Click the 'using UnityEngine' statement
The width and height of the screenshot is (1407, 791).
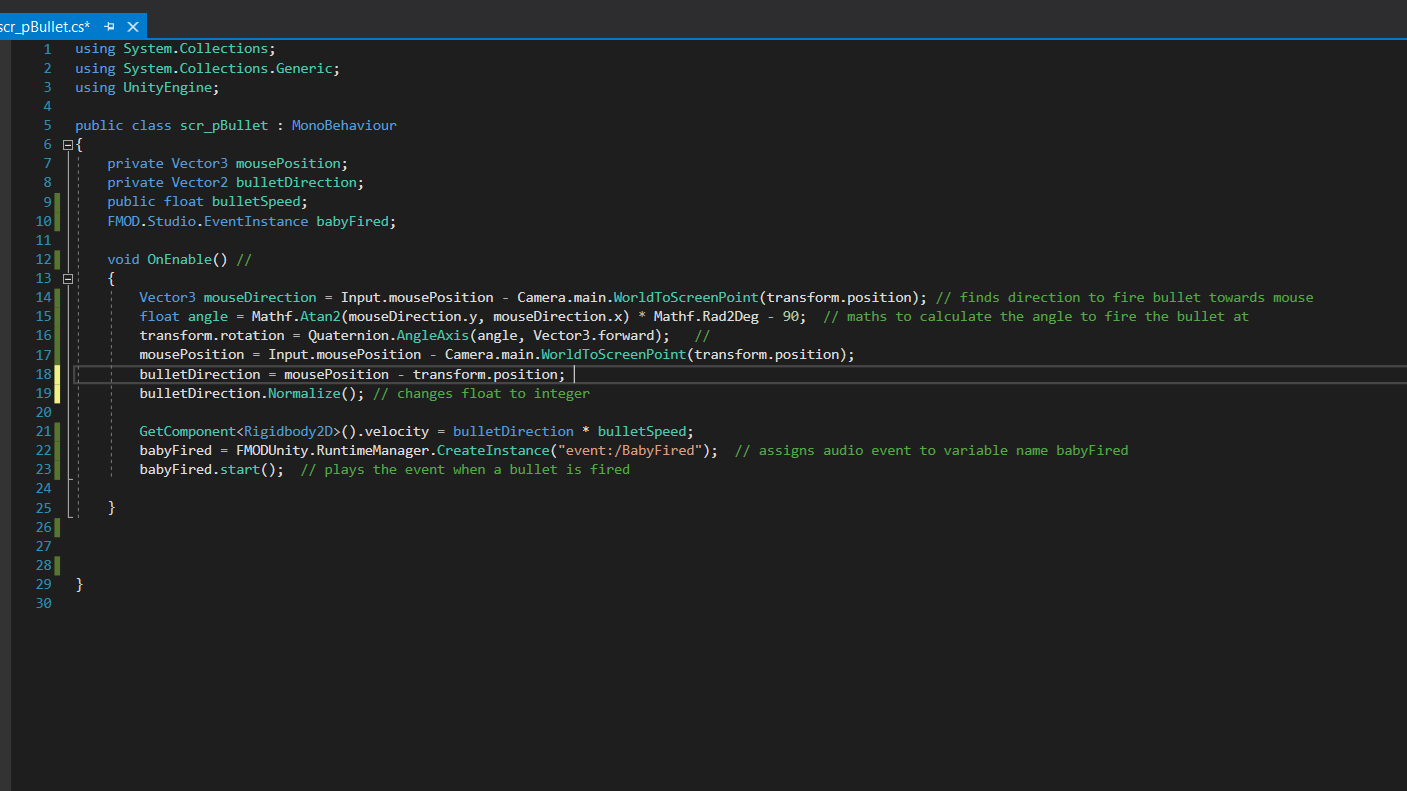145,88
